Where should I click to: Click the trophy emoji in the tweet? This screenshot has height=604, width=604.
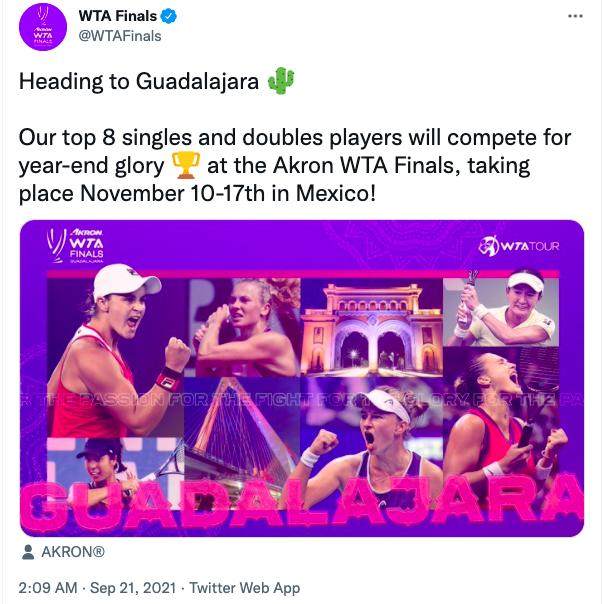(186, 164)
